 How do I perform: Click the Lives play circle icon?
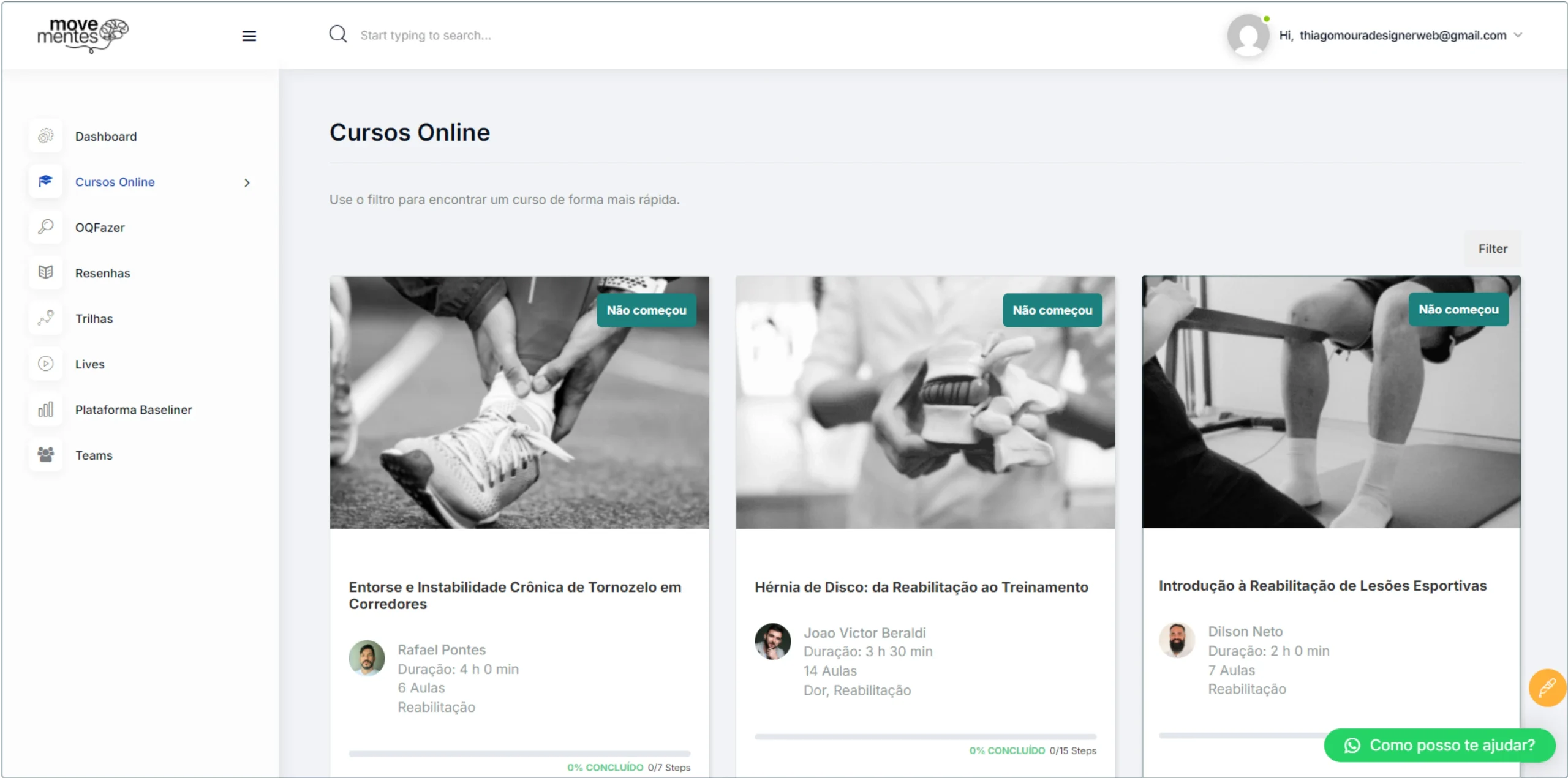pos(46,364)
